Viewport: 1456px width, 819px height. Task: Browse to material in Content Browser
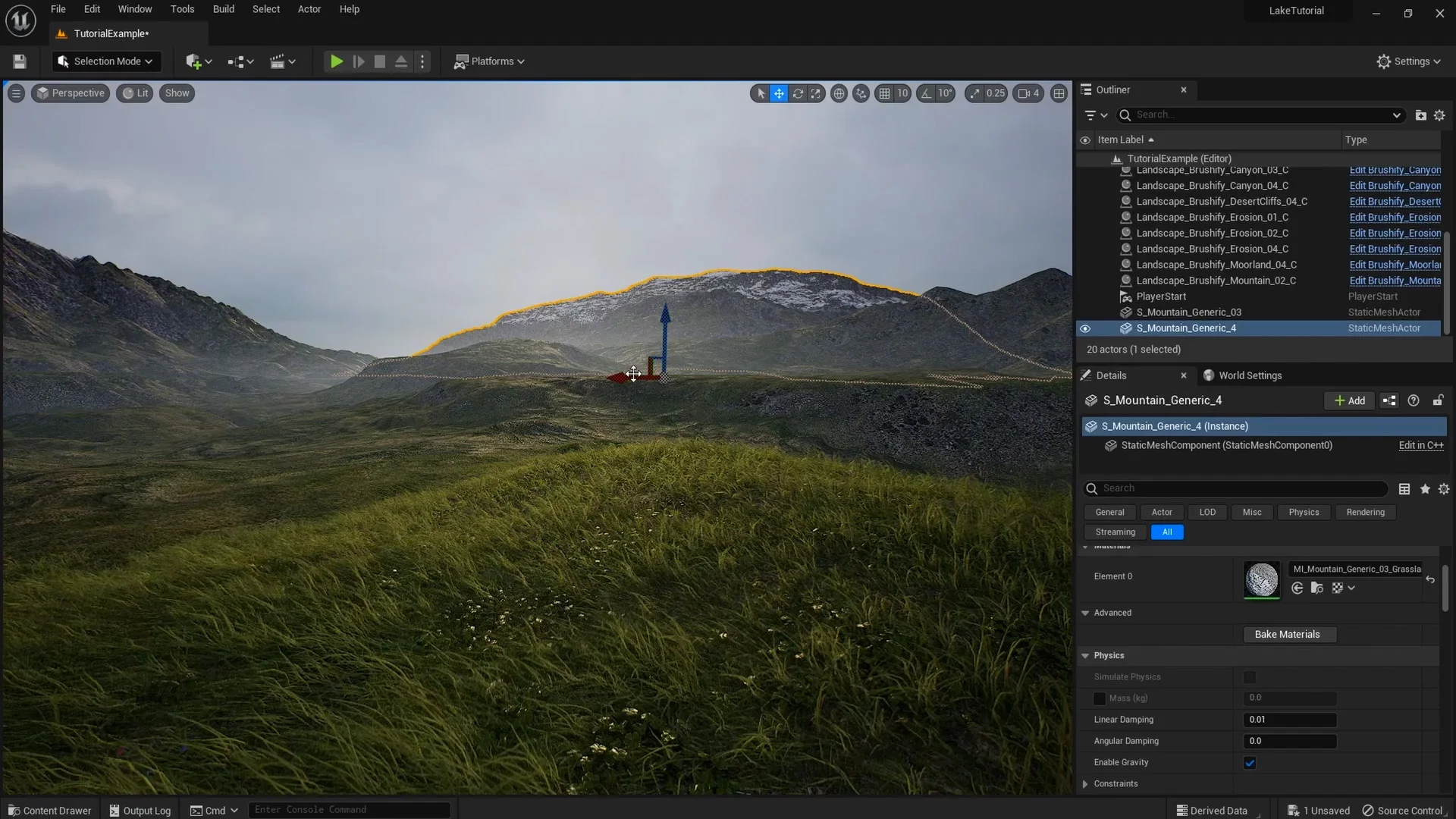pyautogui.click(x=1316, y=588)
